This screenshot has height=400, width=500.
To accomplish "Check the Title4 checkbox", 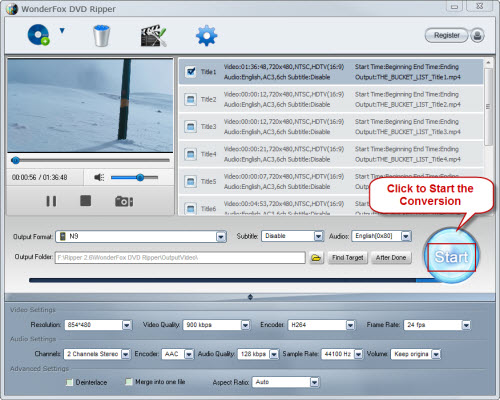I will coord(190,154).
